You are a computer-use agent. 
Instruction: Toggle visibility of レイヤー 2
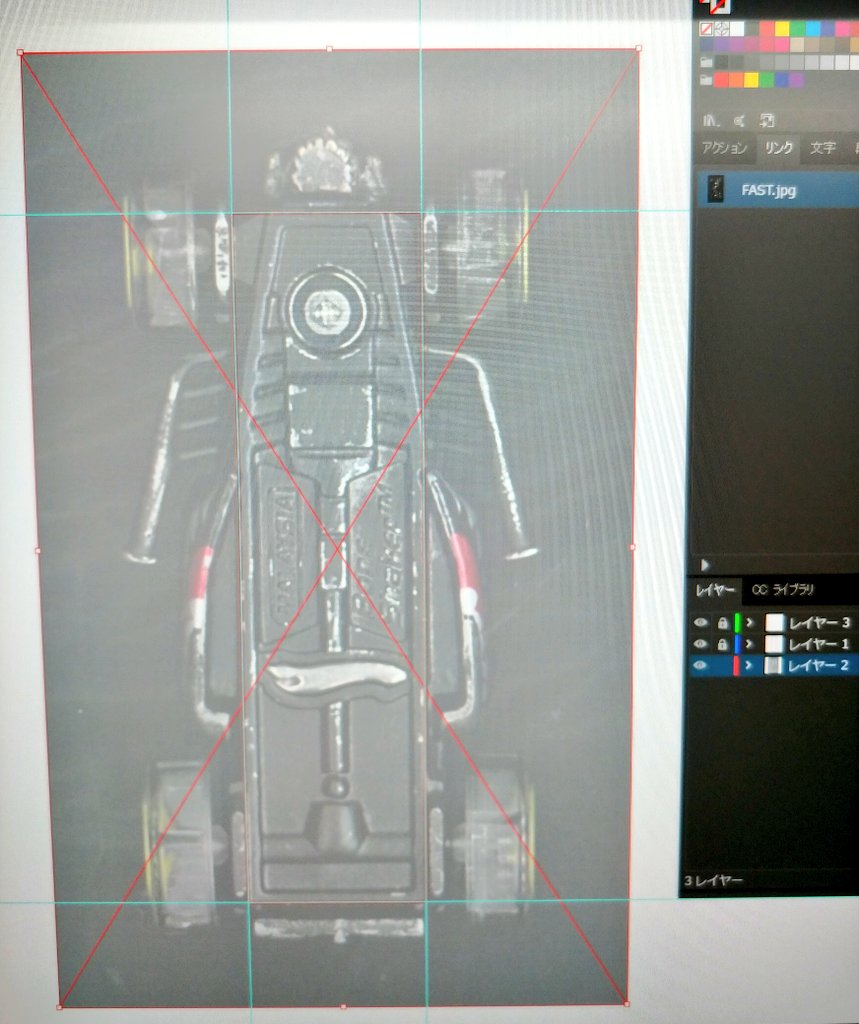(x=700, y=665)
